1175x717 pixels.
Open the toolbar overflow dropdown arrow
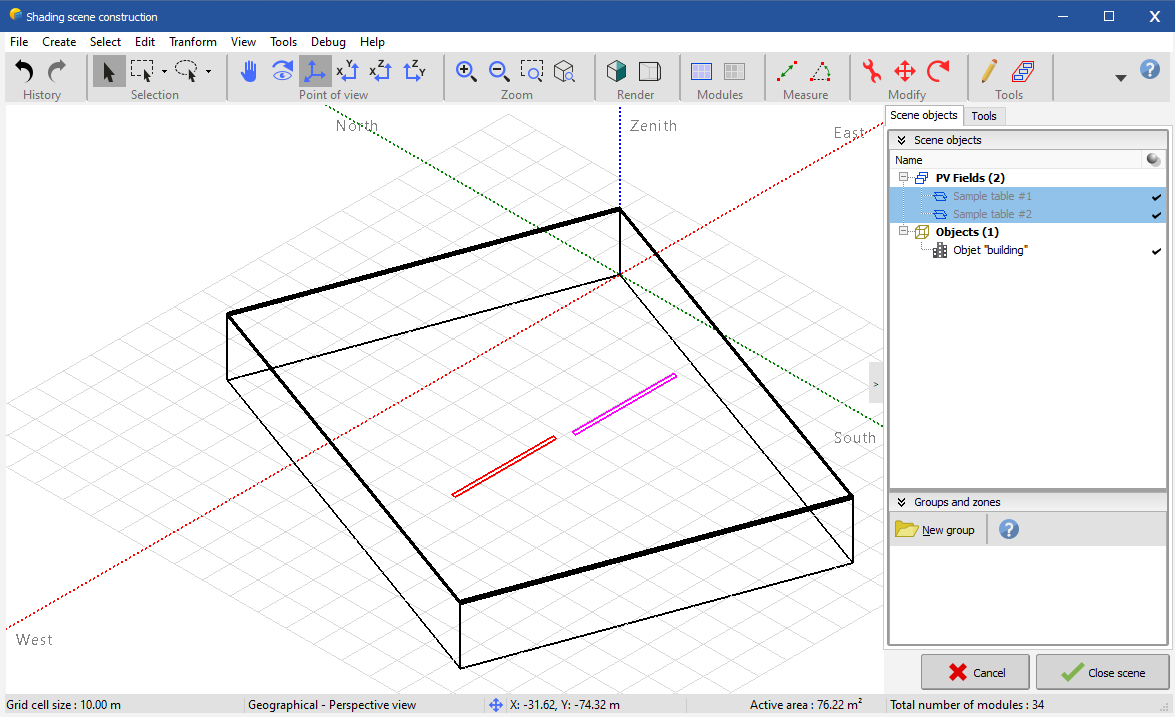1121,78
